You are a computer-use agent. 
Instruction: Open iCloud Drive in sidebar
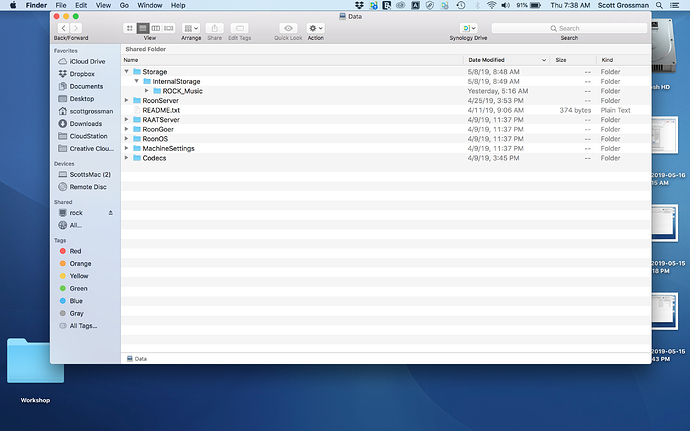pos(87,62)
